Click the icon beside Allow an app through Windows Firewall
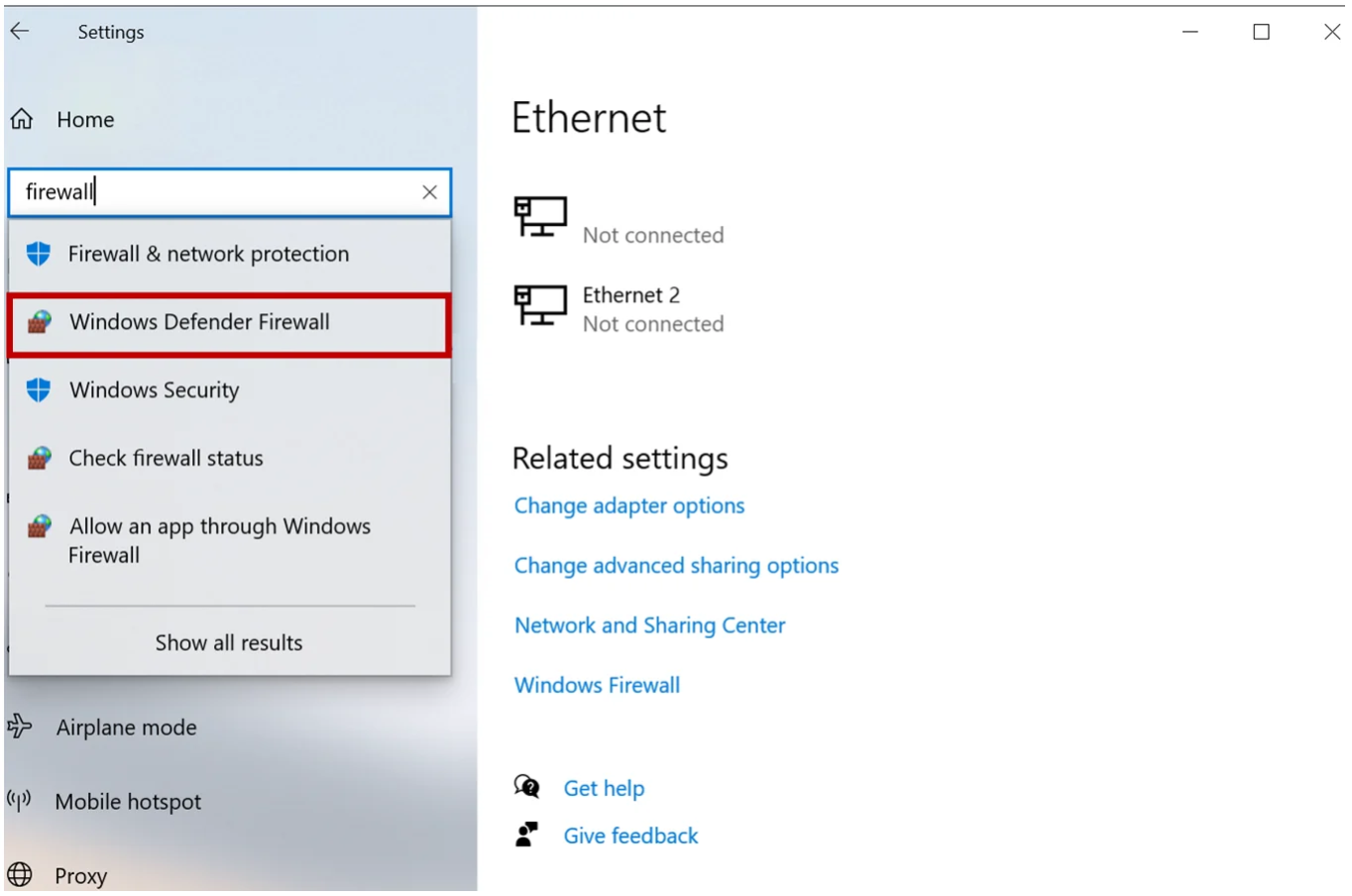This screenshot has height=896, width=1352. coord(39,526)
